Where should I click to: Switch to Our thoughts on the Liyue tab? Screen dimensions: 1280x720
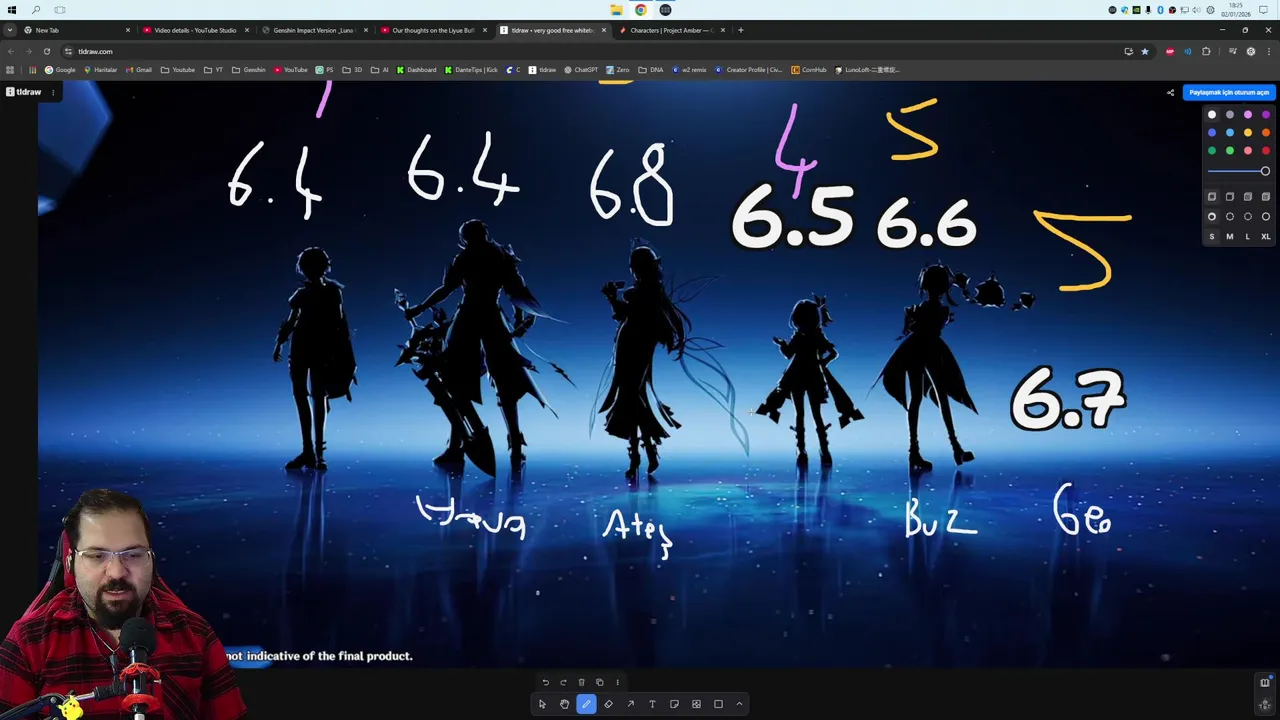coord(433,30)
